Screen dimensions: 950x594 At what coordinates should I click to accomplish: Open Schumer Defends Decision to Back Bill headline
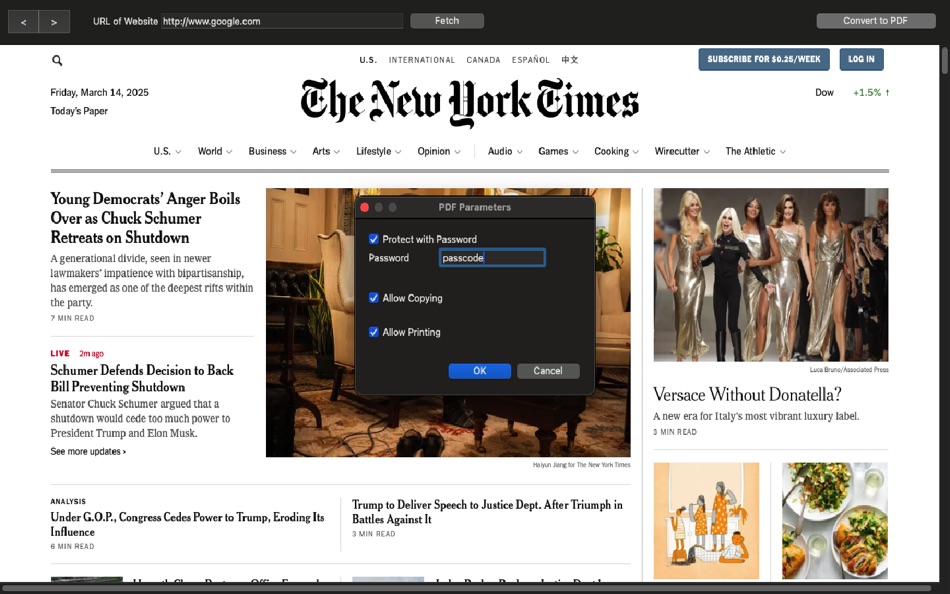click(142, 378)
